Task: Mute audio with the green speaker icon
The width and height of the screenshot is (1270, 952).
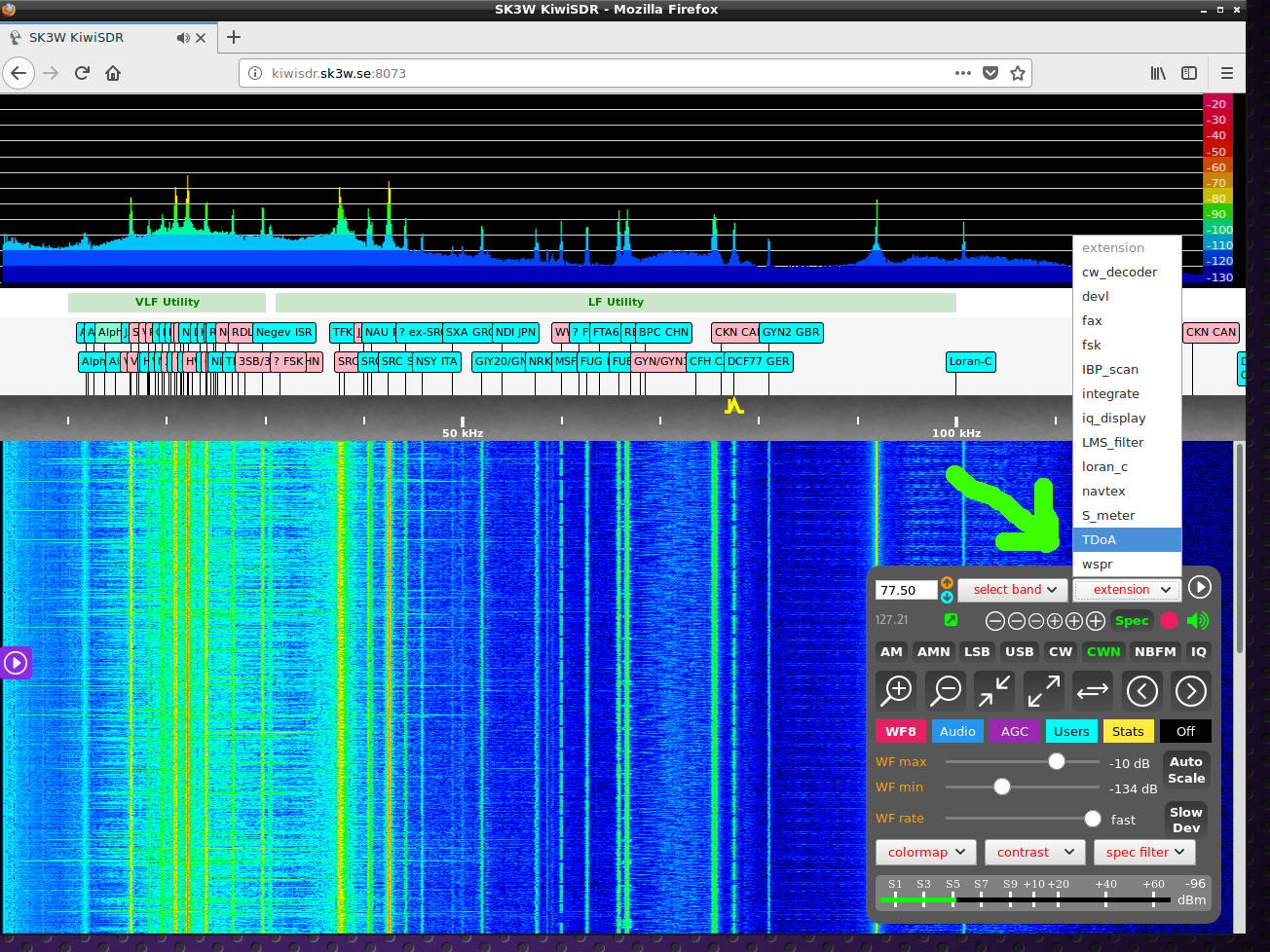Action: coord(1198,621)
